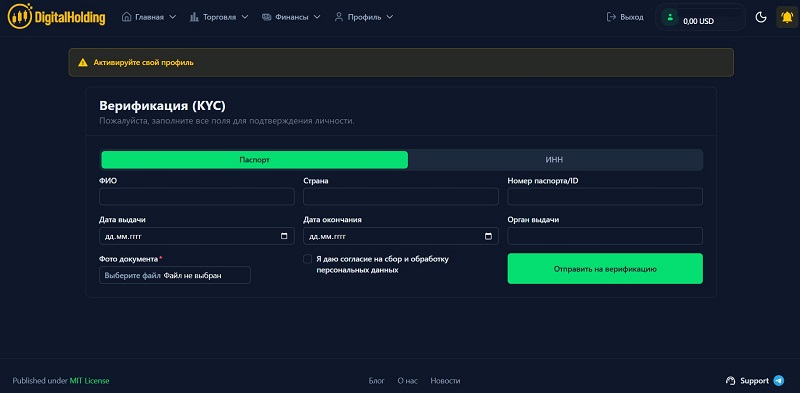Expand the Финансы menu chevron
This screenshot has height=393, width=800.
pos(317,17)
